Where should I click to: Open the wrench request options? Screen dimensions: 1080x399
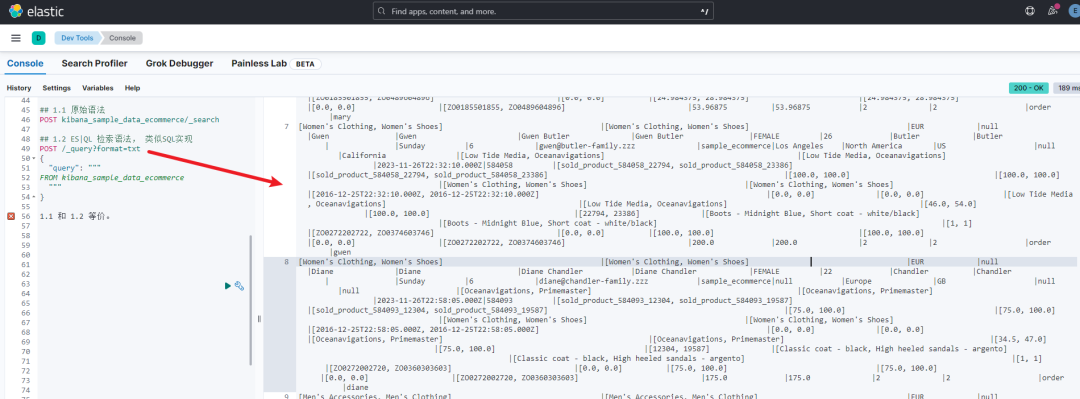(x=240, y=285)
